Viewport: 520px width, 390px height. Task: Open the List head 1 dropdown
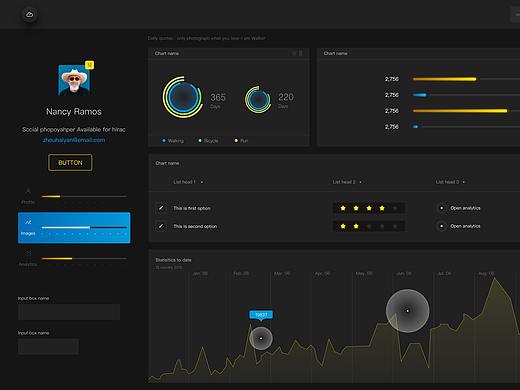click(188, 182)
